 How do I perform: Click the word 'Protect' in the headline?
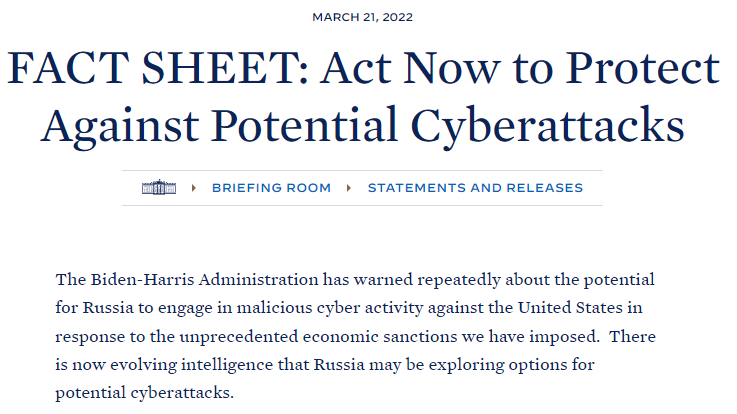(x=643, y=68)
